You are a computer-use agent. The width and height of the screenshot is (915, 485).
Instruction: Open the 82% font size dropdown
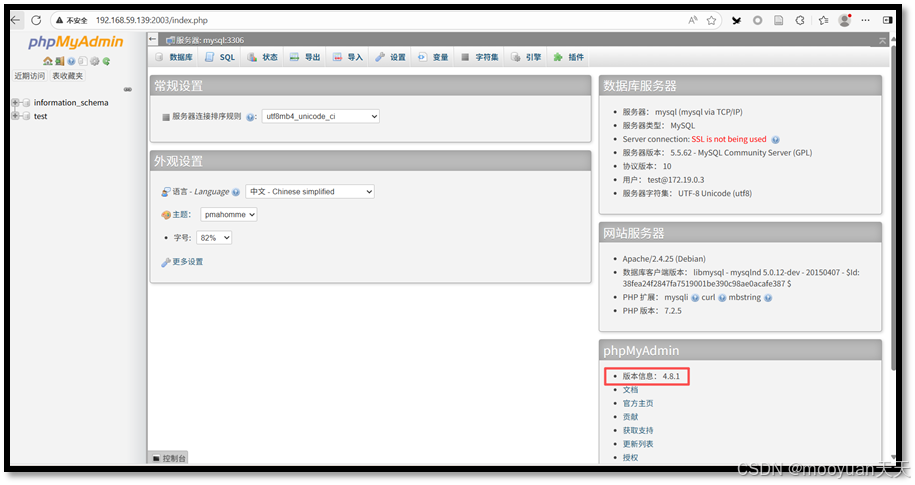(214, 238)
